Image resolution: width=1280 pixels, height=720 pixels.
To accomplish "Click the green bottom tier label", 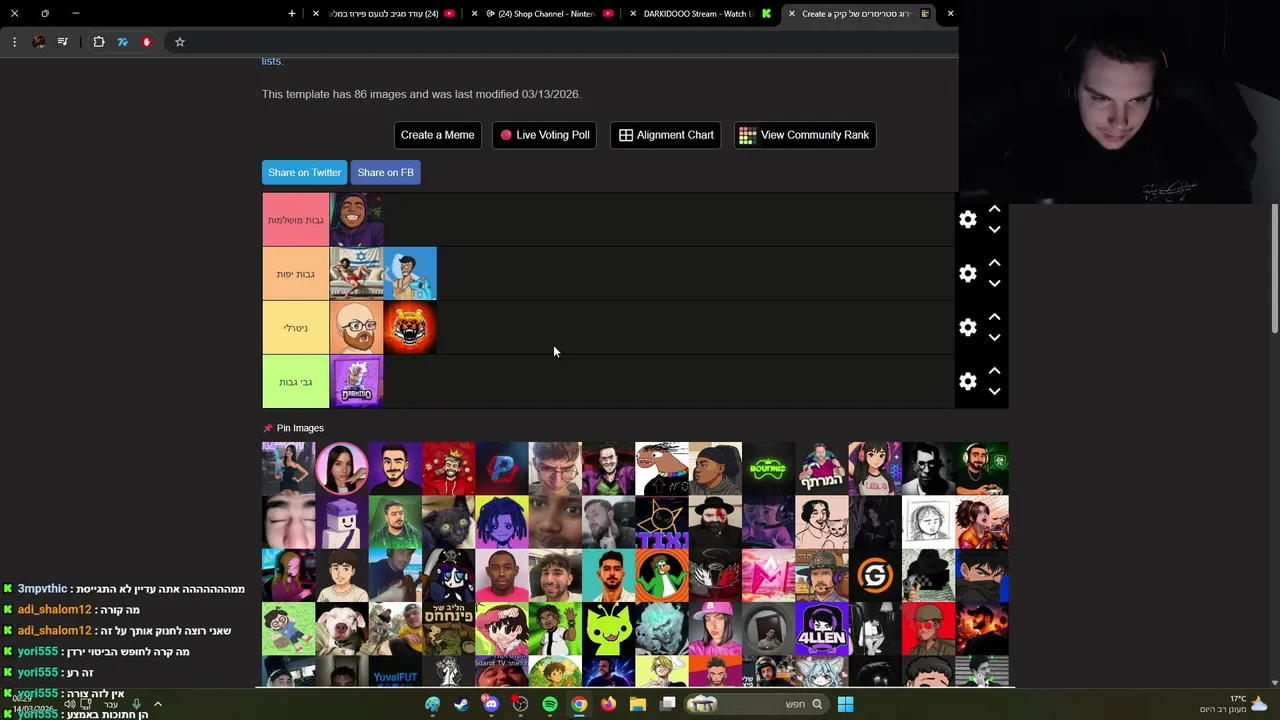I will (x=295, y=381).
